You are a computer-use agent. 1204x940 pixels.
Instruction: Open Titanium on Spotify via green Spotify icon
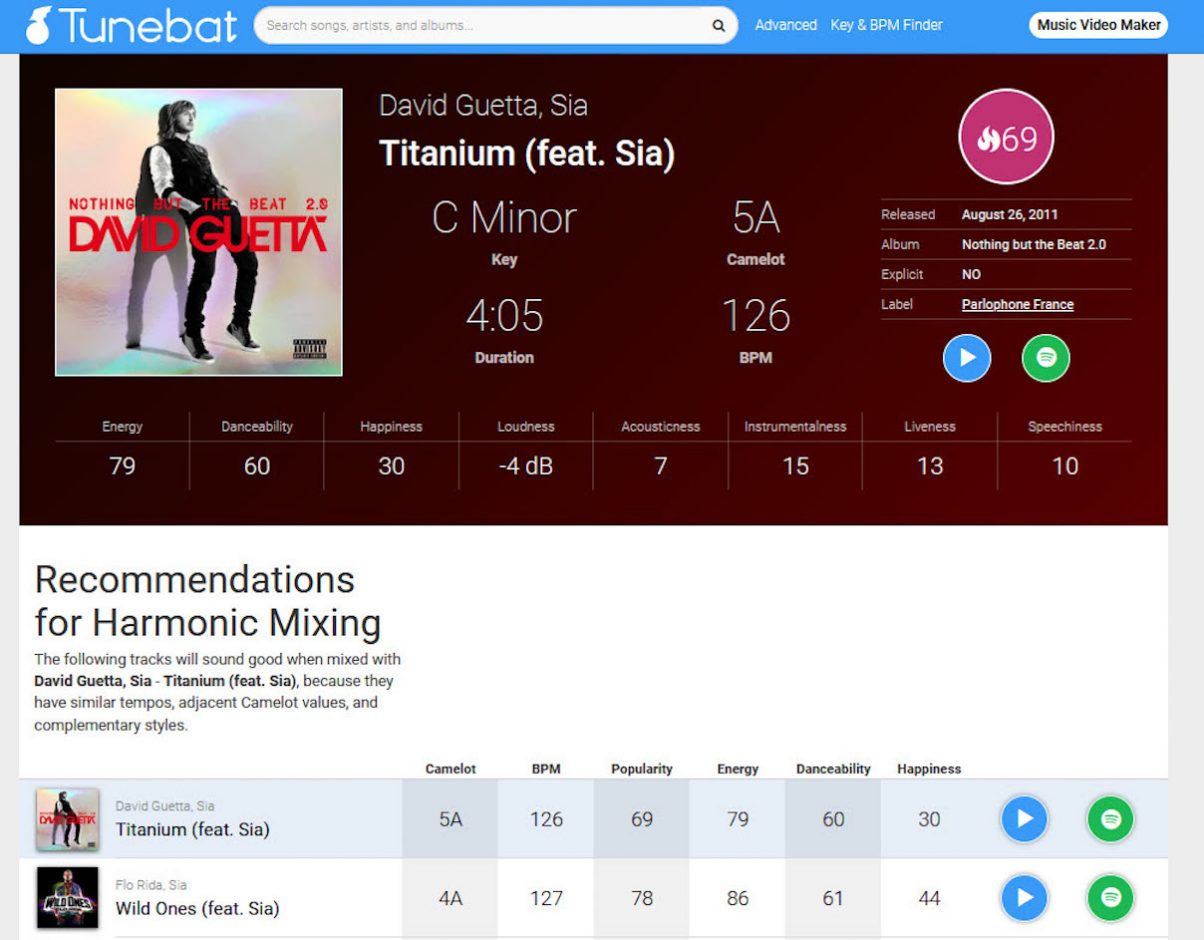point(1044,357)
